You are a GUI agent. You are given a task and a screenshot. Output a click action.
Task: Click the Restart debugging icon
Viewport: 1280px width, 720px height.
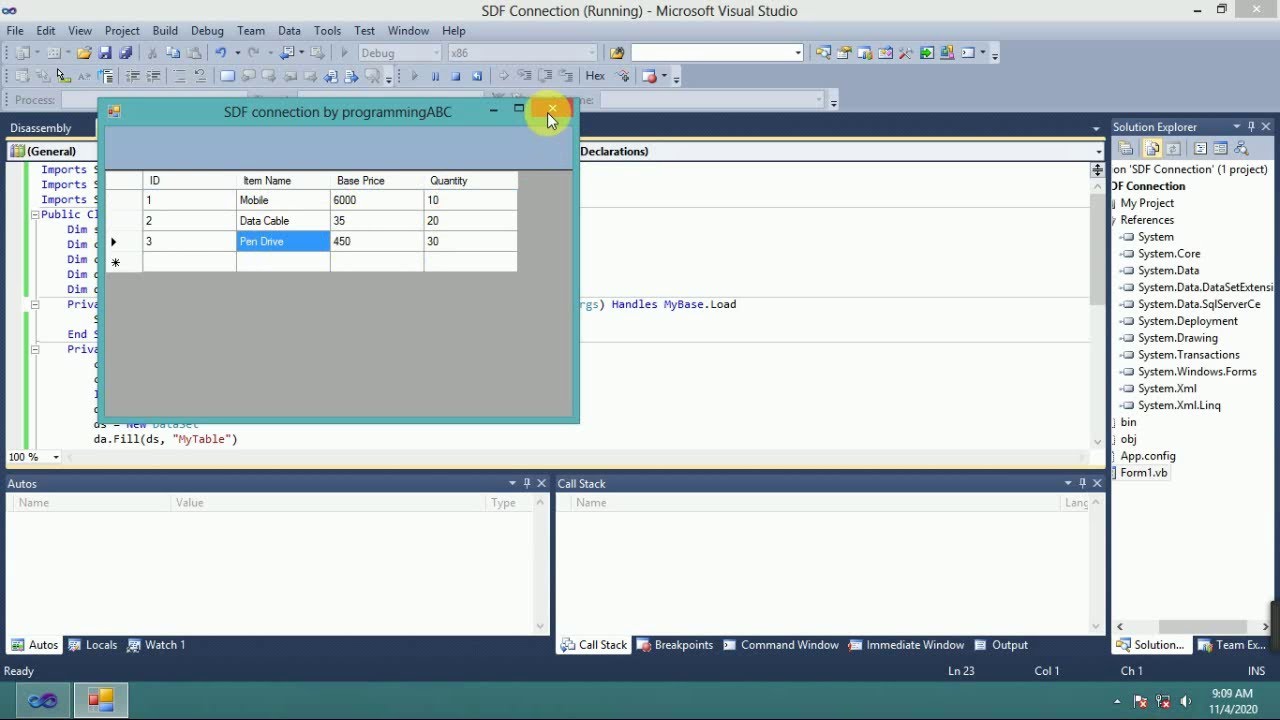tap(477, 76)
